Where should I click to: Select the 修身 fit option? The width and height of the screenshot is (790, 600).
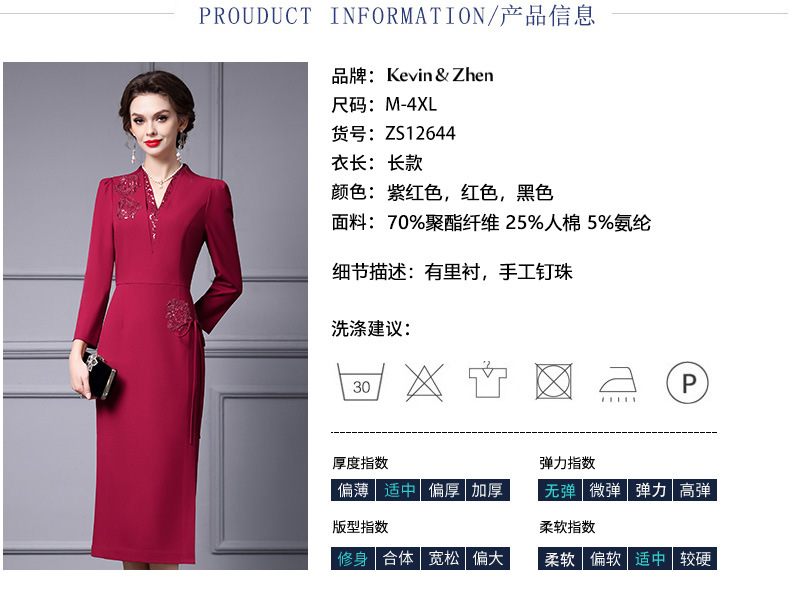point(353,558)
